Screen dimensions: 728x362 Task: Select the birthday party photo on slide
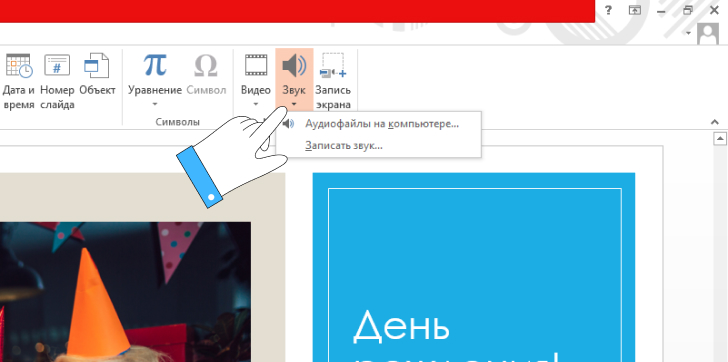click(125, 291)
